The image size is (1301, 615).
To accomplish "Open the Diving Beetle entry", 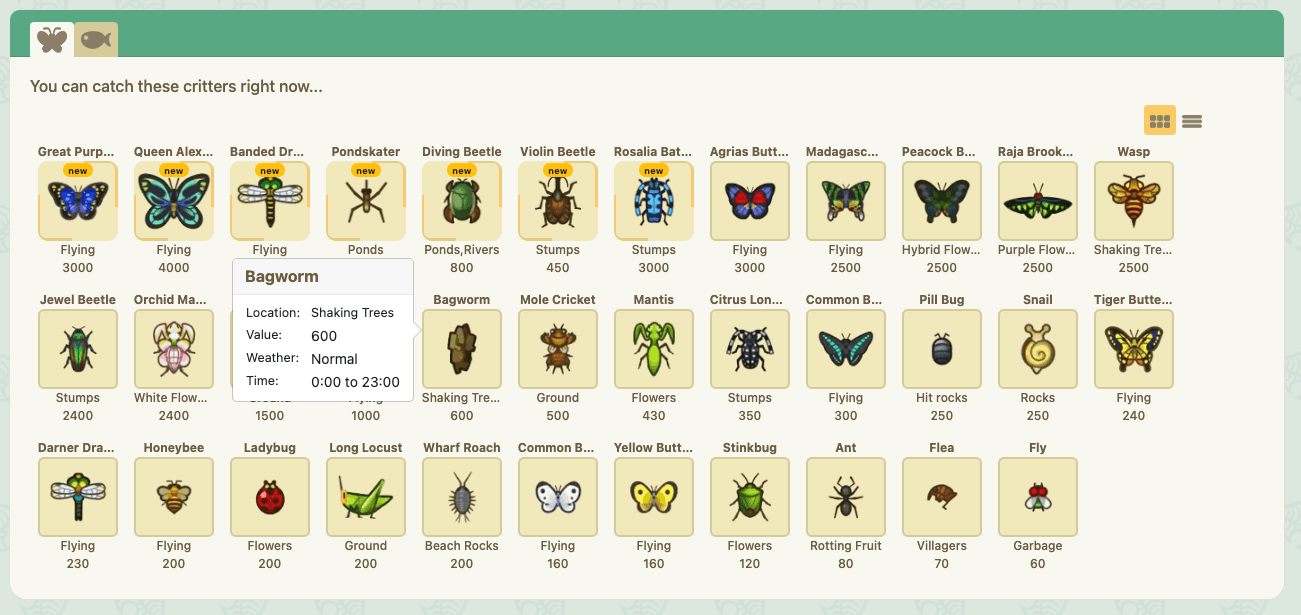I will (461, 200).
